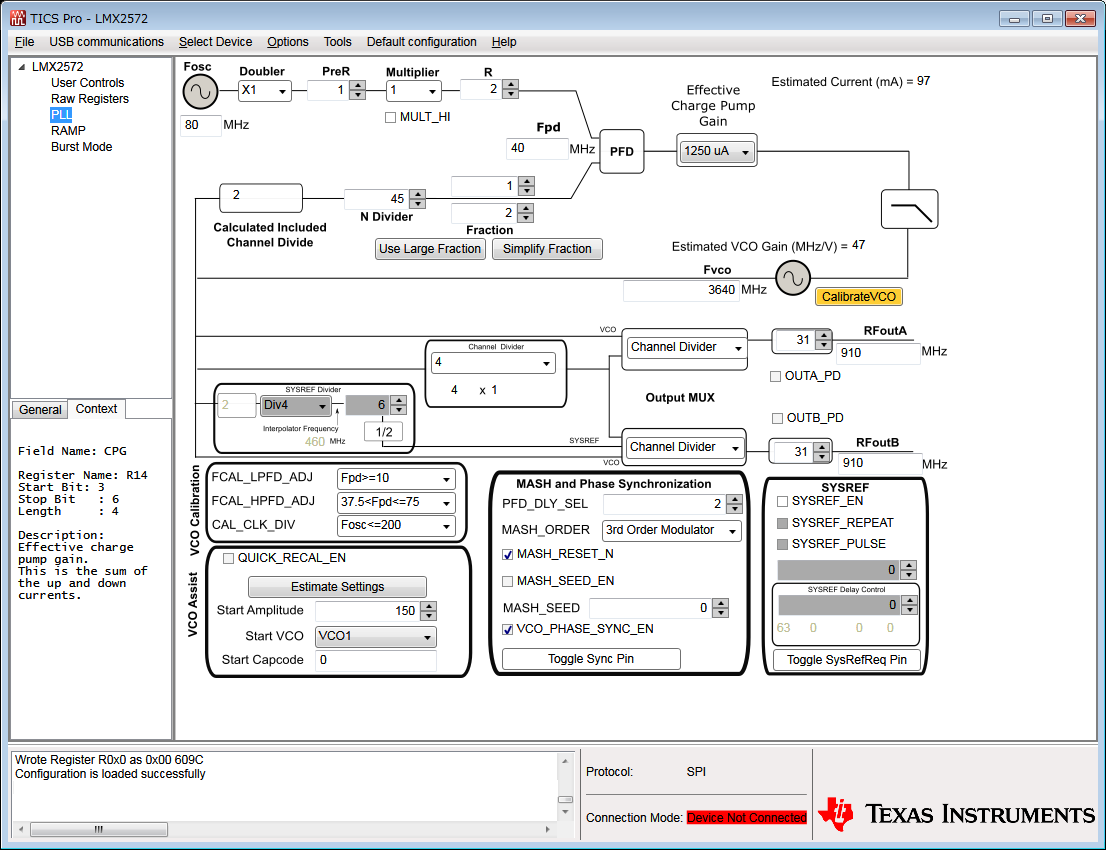
Task: Open the Channel Divider value dropdown
Action: (x=493, y=363)
